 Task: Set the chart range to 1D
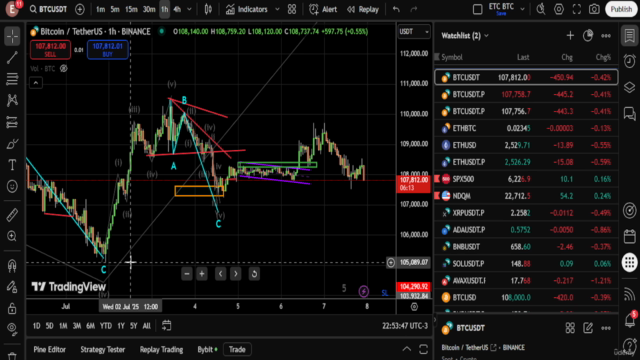(37, 326)
